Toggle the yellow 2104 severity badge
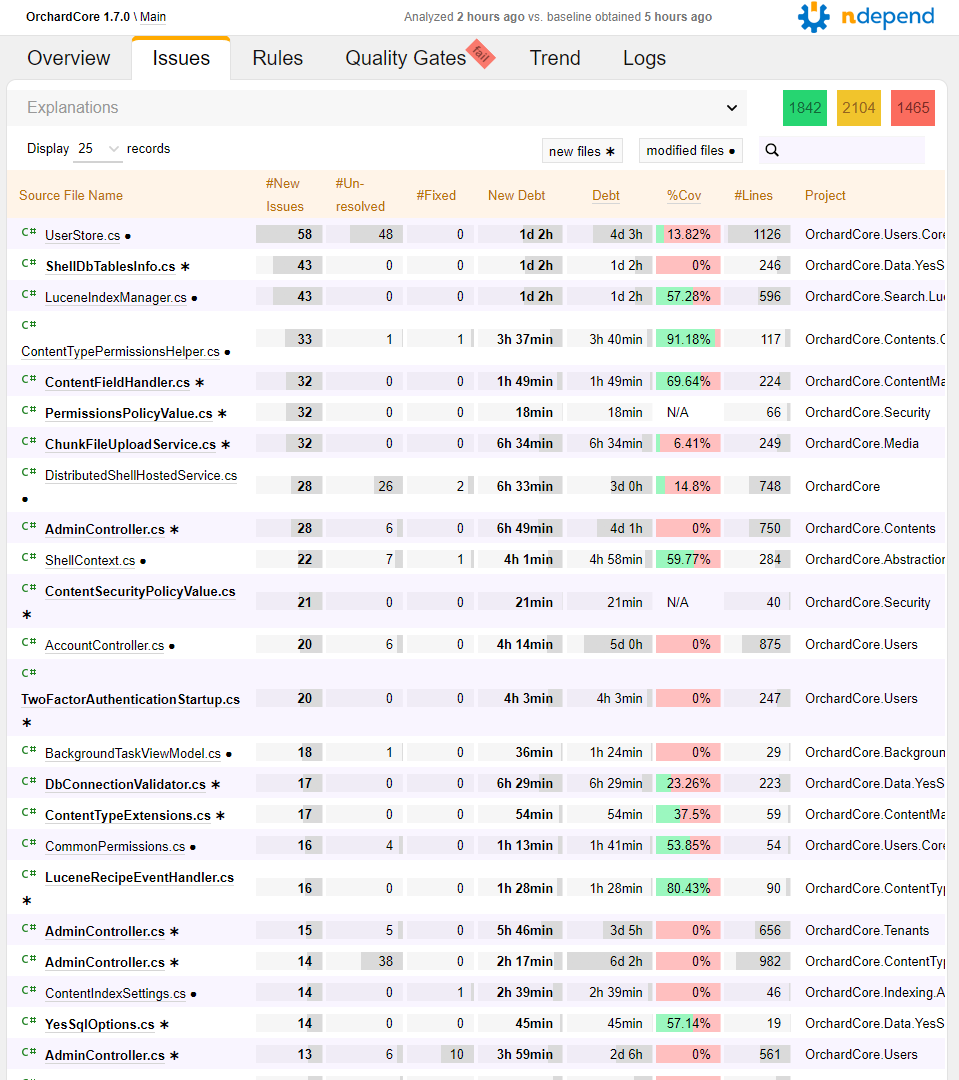This screenshot has height=1080, width=959. coord(858,107)
